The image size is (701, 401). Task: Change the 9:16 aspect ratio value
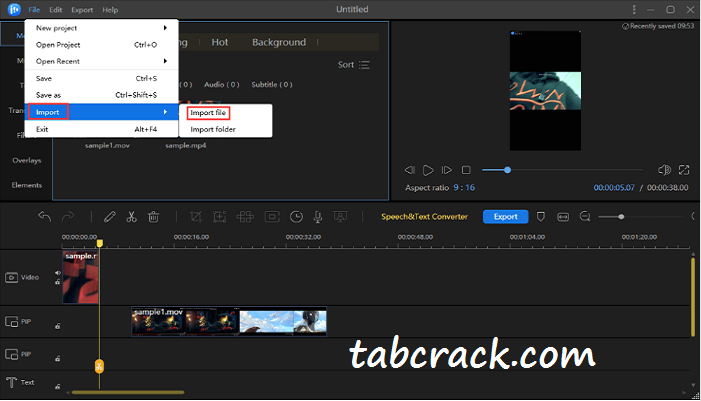coord(464,188)
